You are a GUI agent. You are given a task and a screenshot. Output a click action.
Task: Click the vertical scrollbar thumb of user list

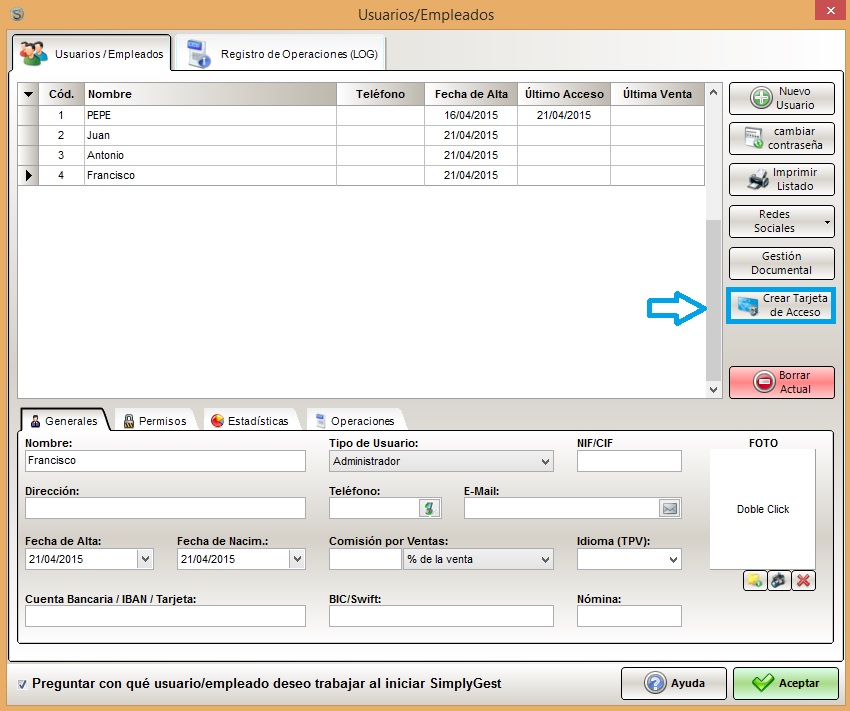[x=713, y=300]
